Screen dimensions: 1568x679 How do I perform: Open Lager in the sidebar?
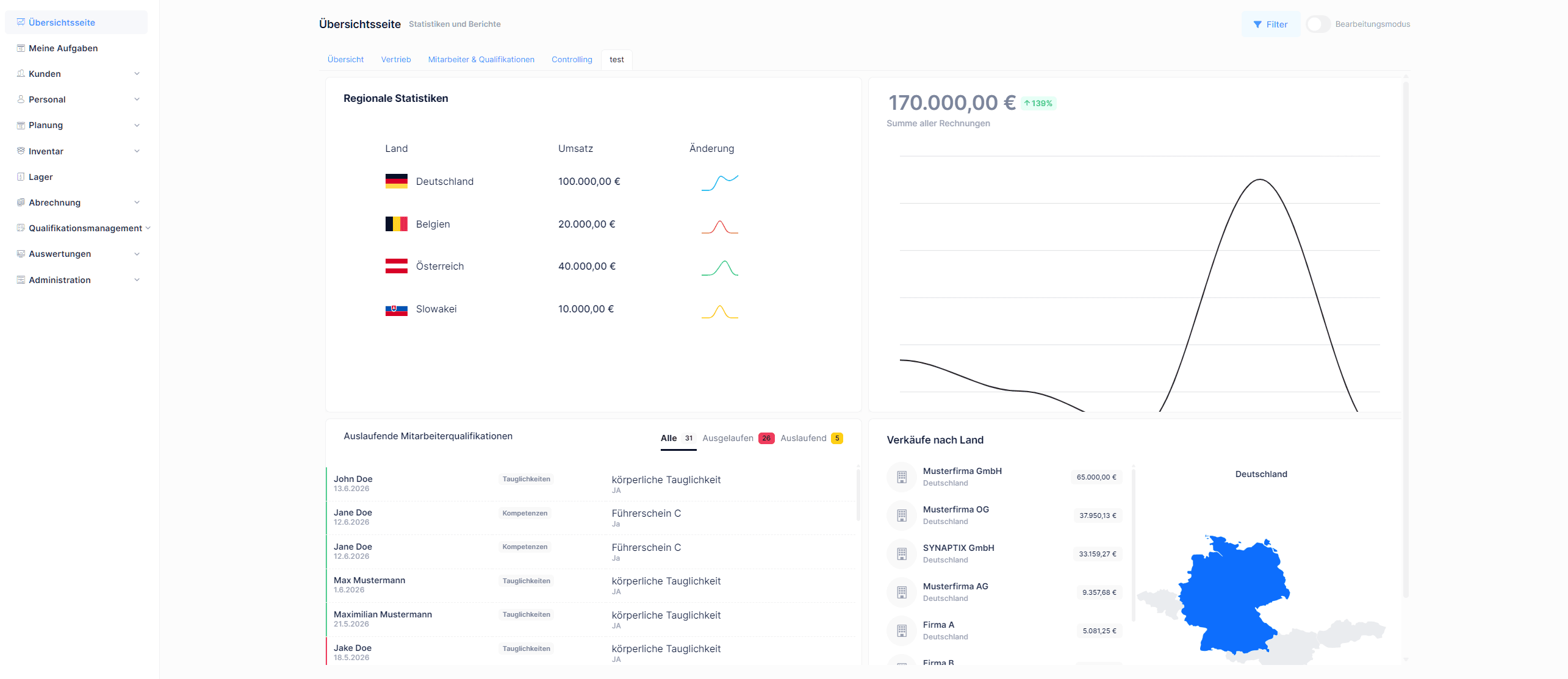[76, 176]
